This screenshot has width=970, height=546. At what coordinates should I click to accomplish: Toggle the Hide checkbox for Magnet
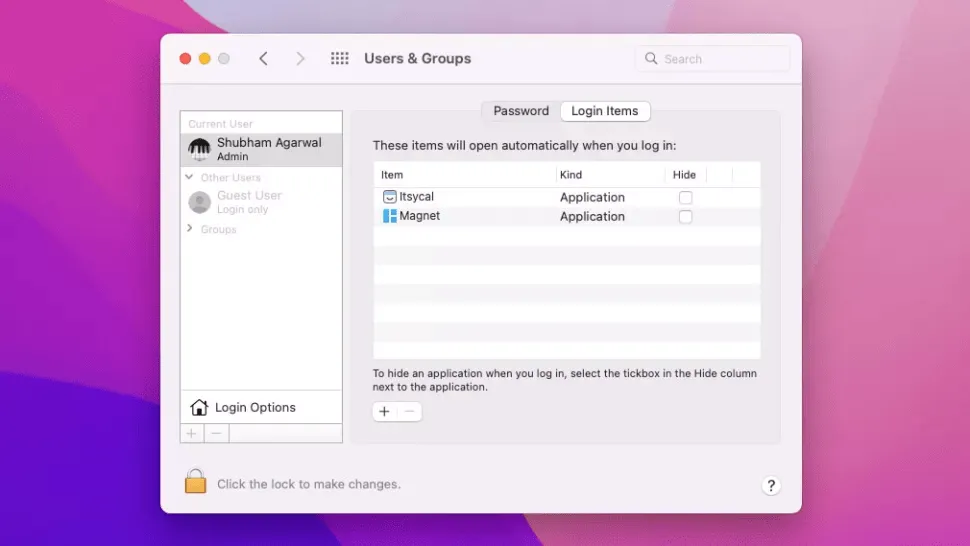(x=685, y=217)
